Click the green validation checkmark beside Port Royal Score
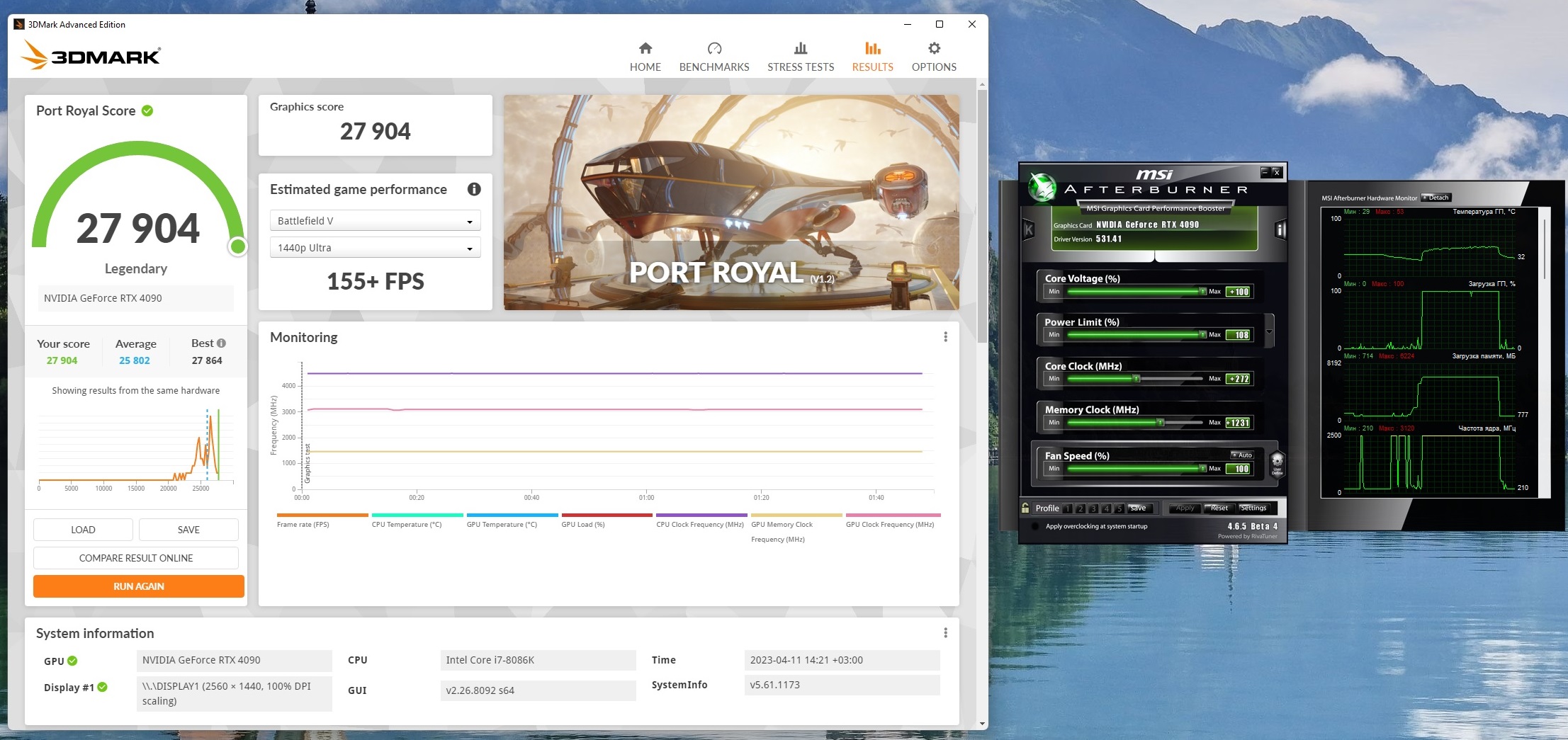The image size is (1568, 740). [x=147, y=110]
